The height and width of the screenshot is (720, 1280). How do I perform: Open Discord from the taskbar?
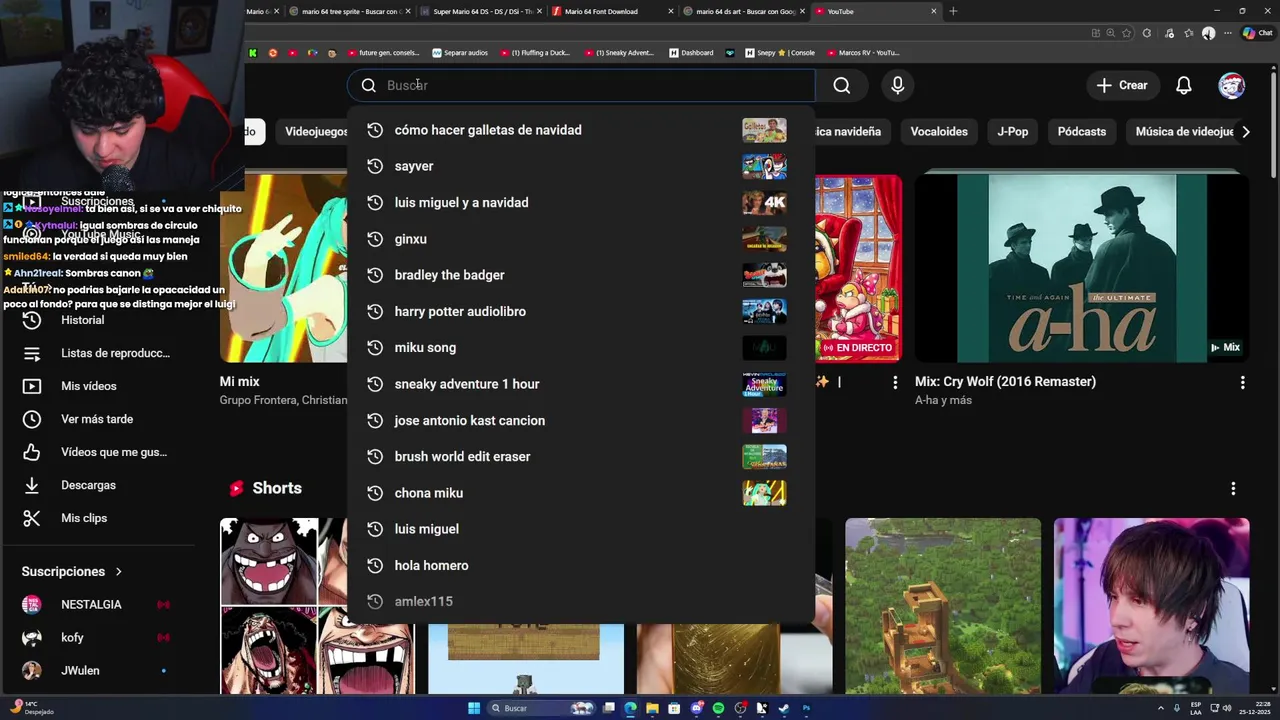click(x=696, y=708)
